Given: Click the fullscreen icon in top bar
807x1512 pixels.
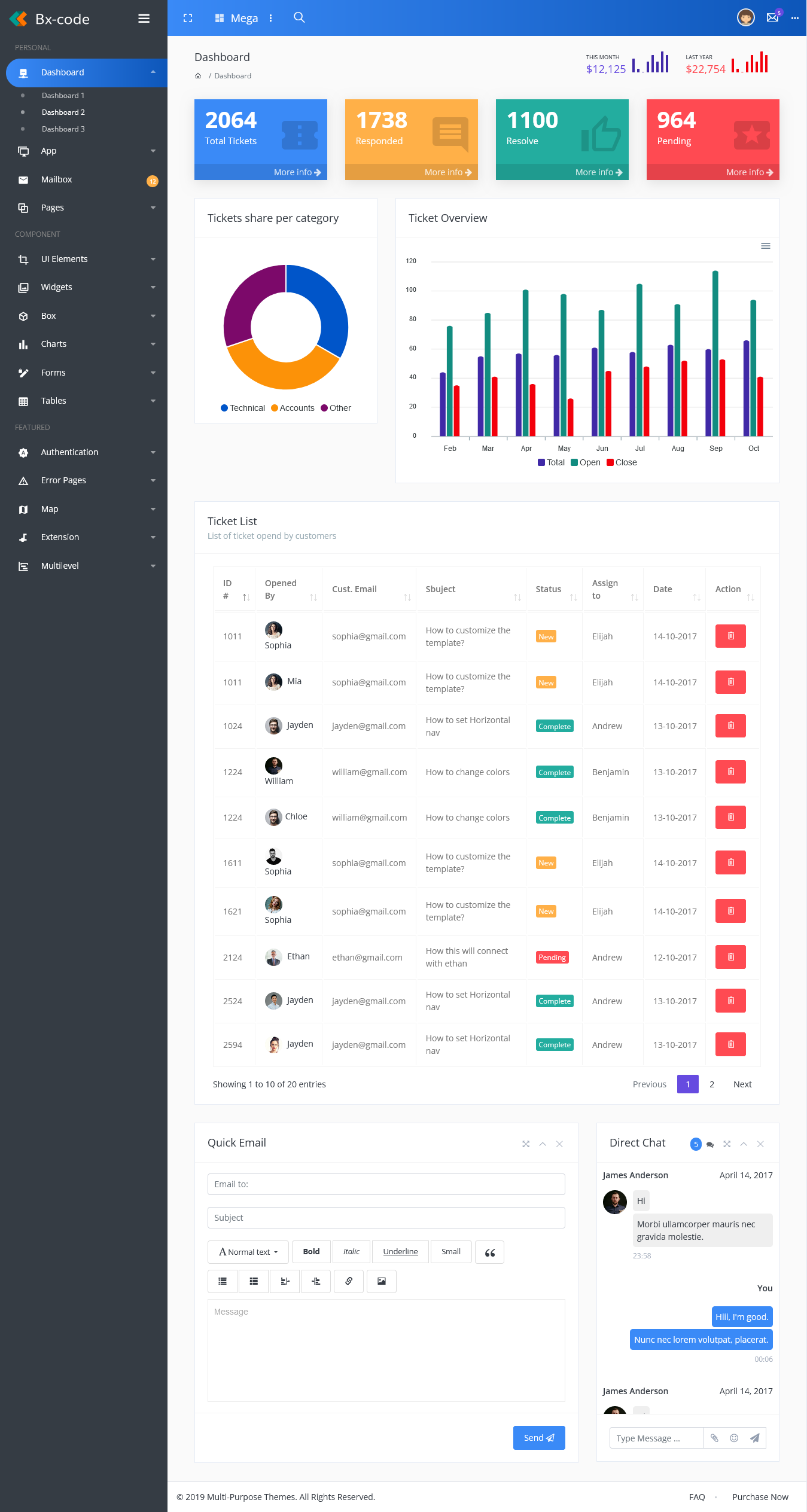Looking at the screenshot, I should [x=188, y=18].
